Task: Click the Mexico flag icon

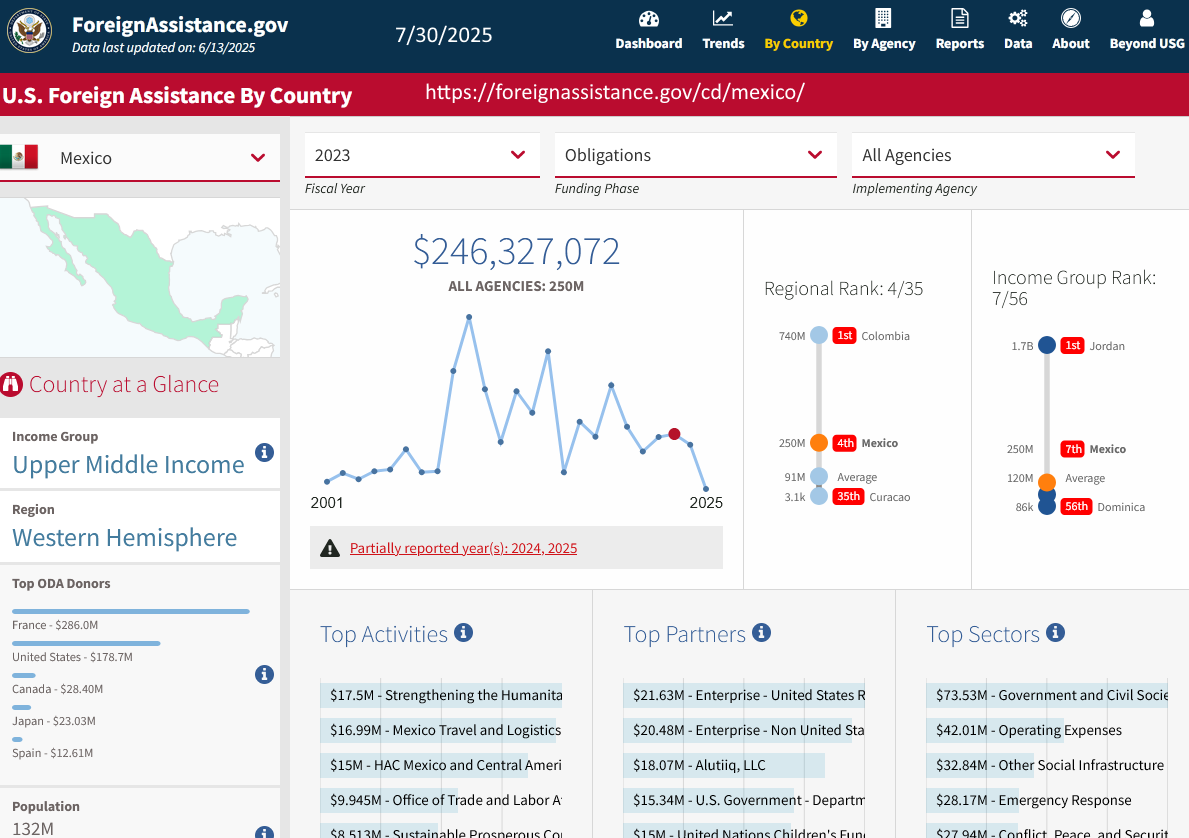Action: click(19, 157)
